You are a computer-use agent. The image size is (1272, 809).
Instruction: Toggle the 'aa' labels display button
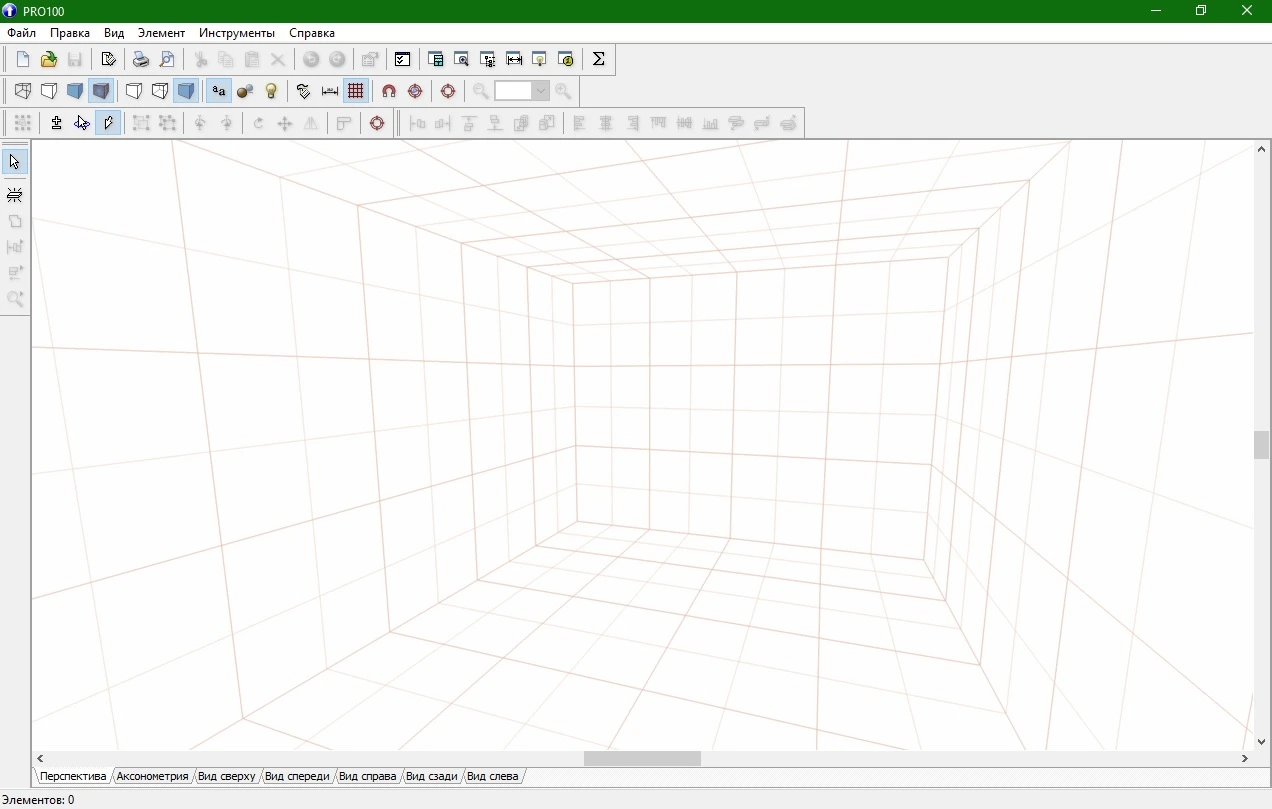(x=218, y=91)
